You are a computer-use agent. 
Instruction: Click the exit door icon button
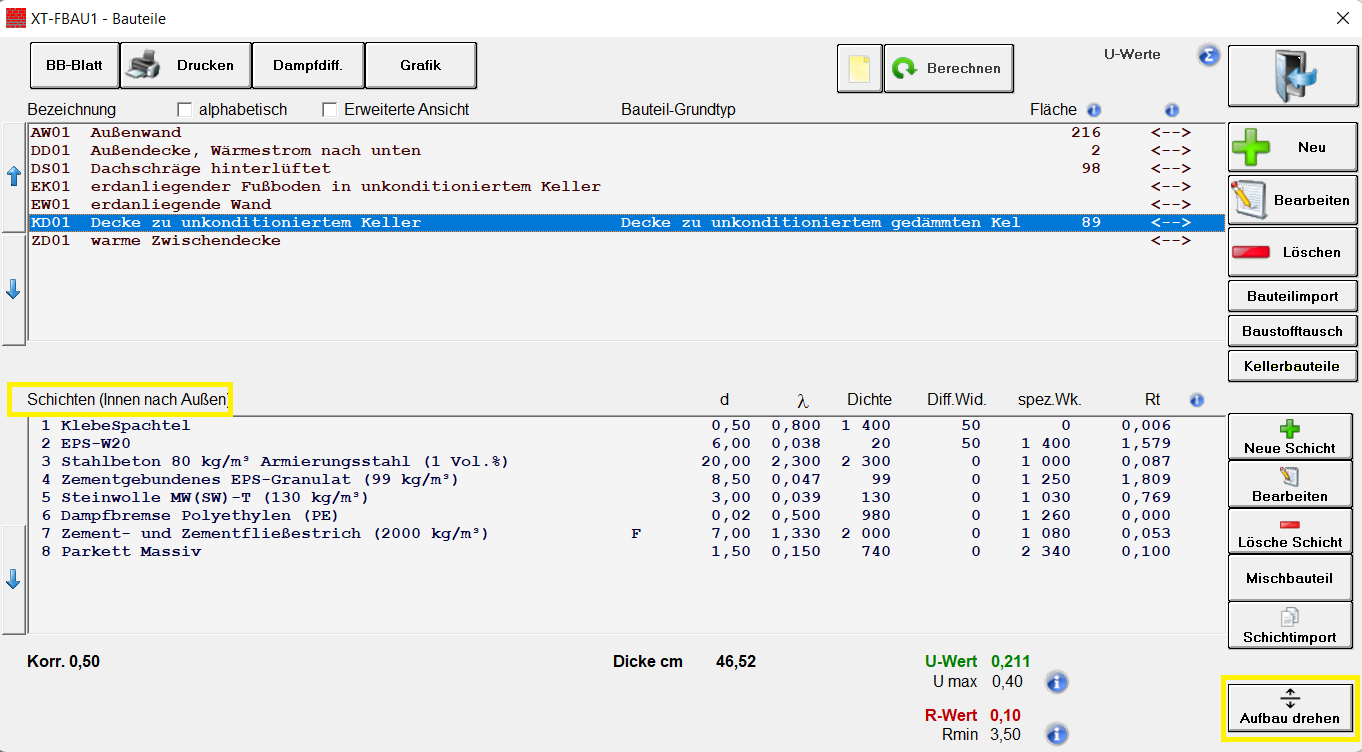pyautogui.click(x=1293, y=76)
